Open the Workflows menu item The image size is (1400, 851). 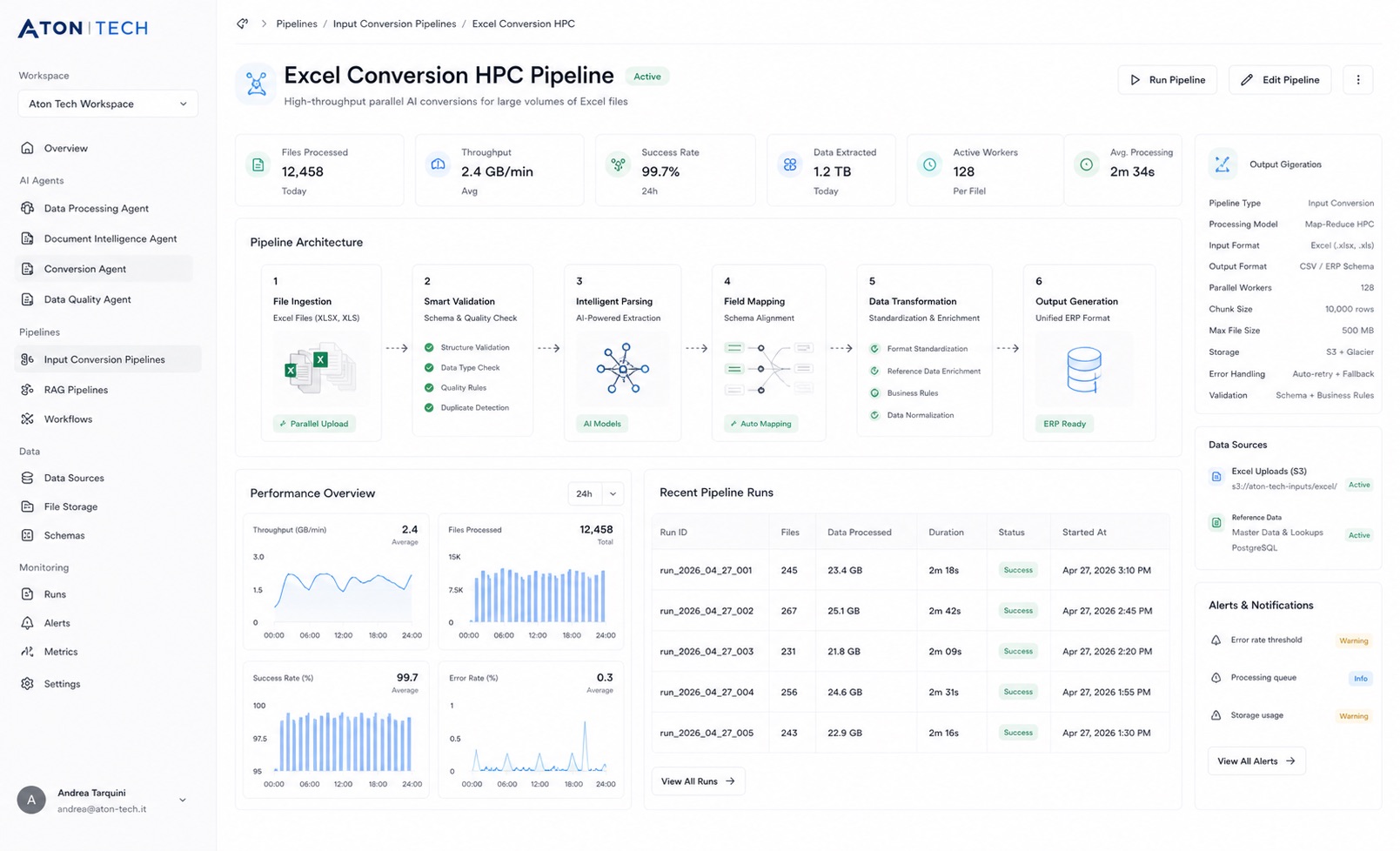tap(68, 419)
